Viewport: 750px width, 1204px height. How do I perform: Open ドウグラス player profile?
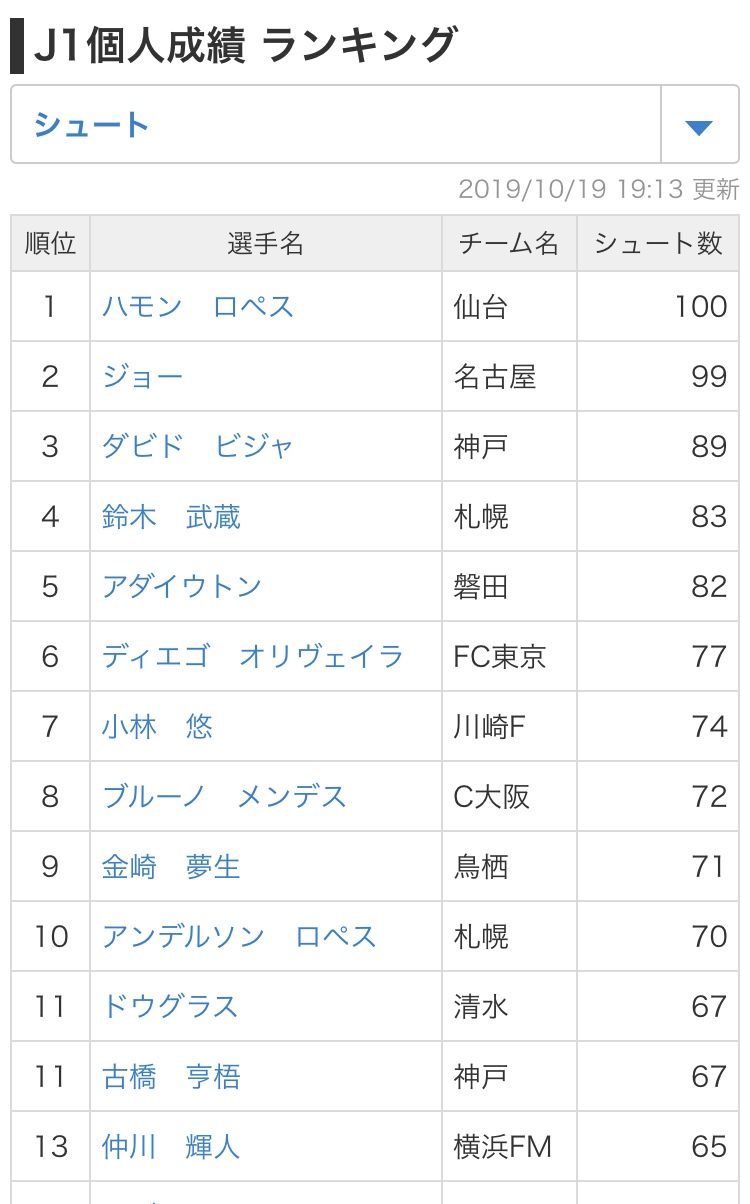(x=170, y=1006)
